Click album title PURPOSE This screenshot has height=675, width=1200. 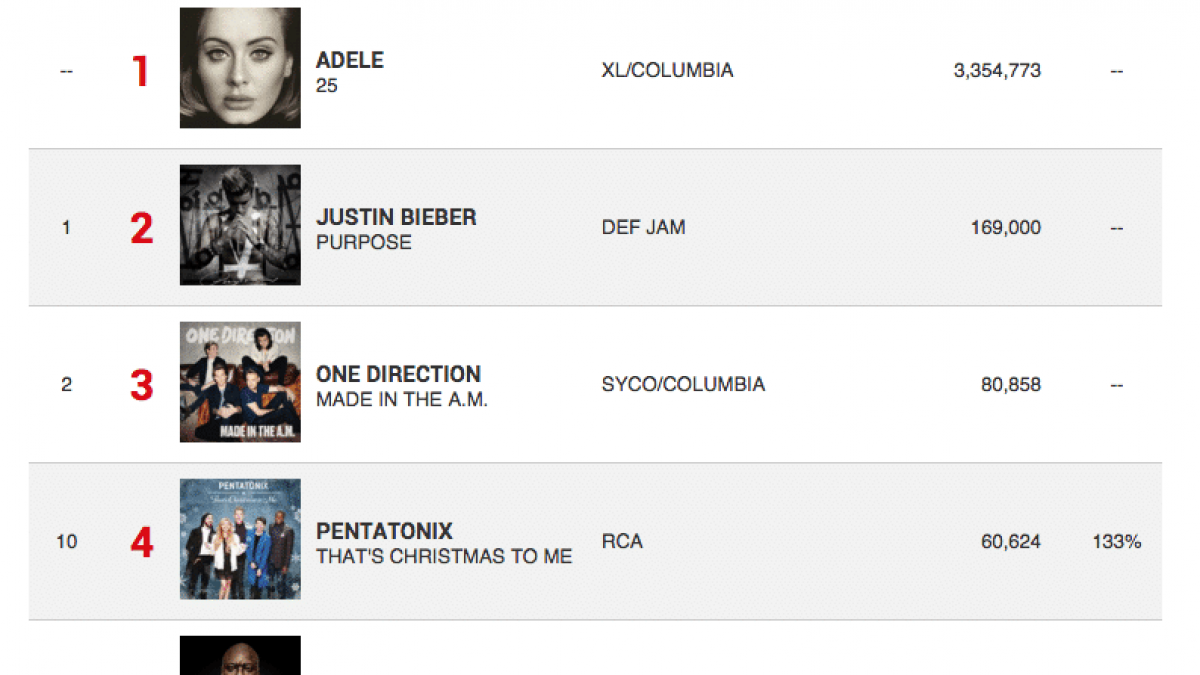click(x=364, y=243)
